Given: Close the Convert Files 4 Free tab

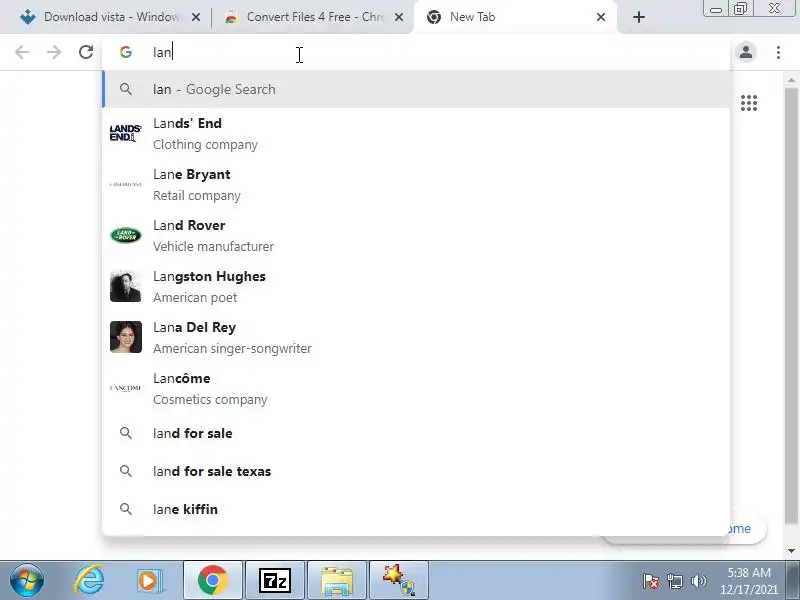Looking at the screenshot, I should point(399,17).
